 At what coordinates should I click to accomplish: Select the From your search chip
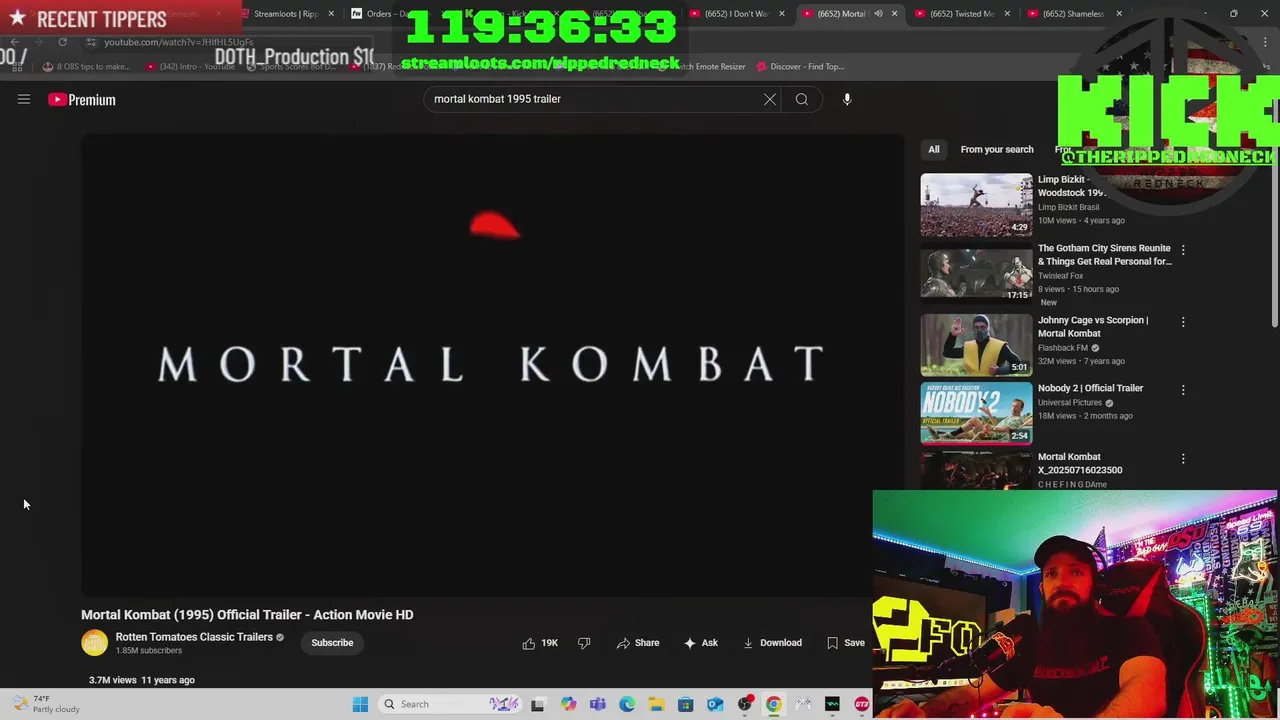(x=997, y=149)
